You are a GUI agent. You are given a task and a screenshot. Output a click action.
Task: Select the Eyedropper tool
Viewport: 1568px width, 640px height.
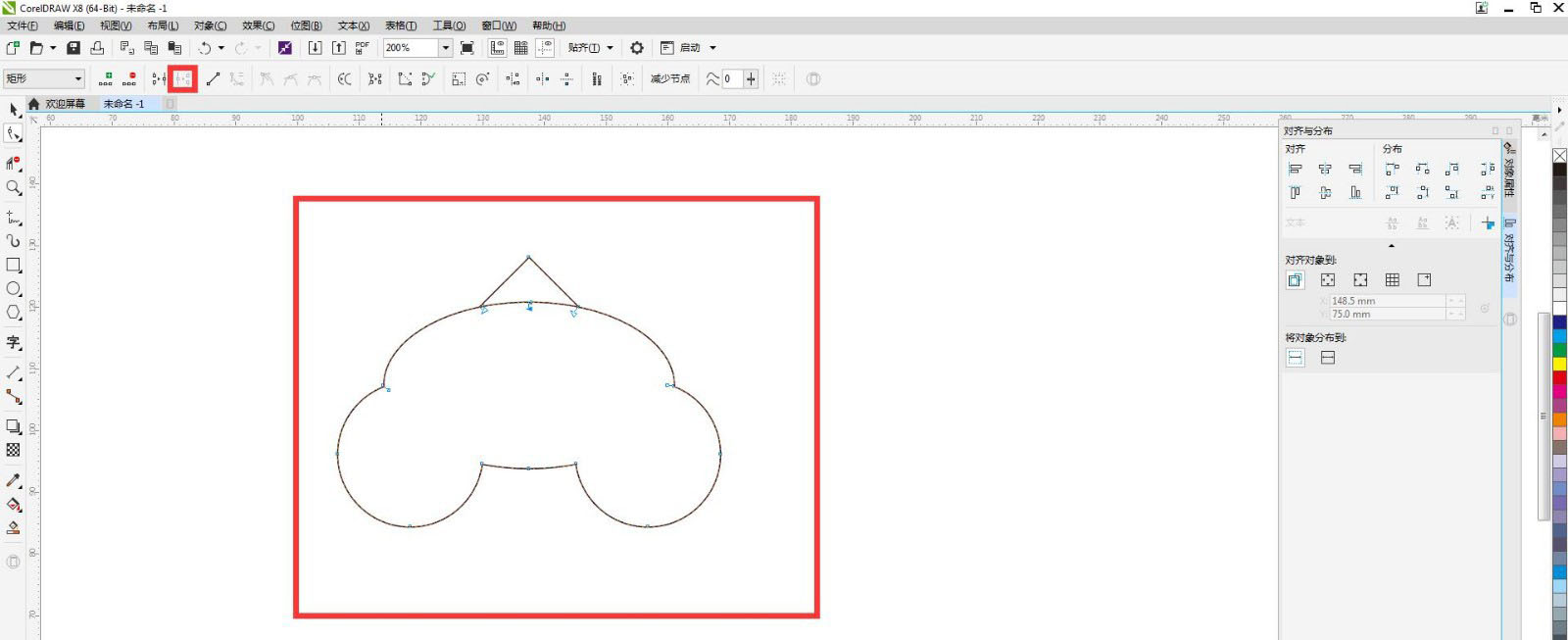14,480
